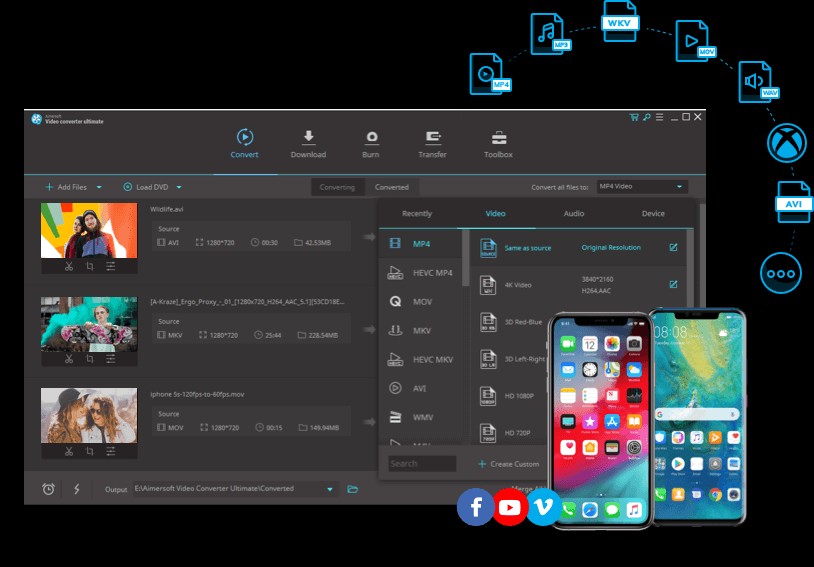Viewport: 814px width, 567px height.
Task: Open effect settings for Ergo_Proxy MKV
Action: pos(111,359)
